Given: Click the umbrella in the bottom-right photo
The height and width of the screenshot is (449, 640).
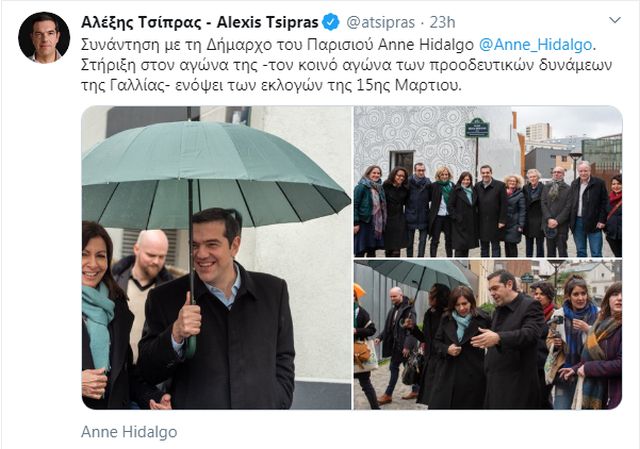Looking at the screenshot, I should tap(420, 273).
